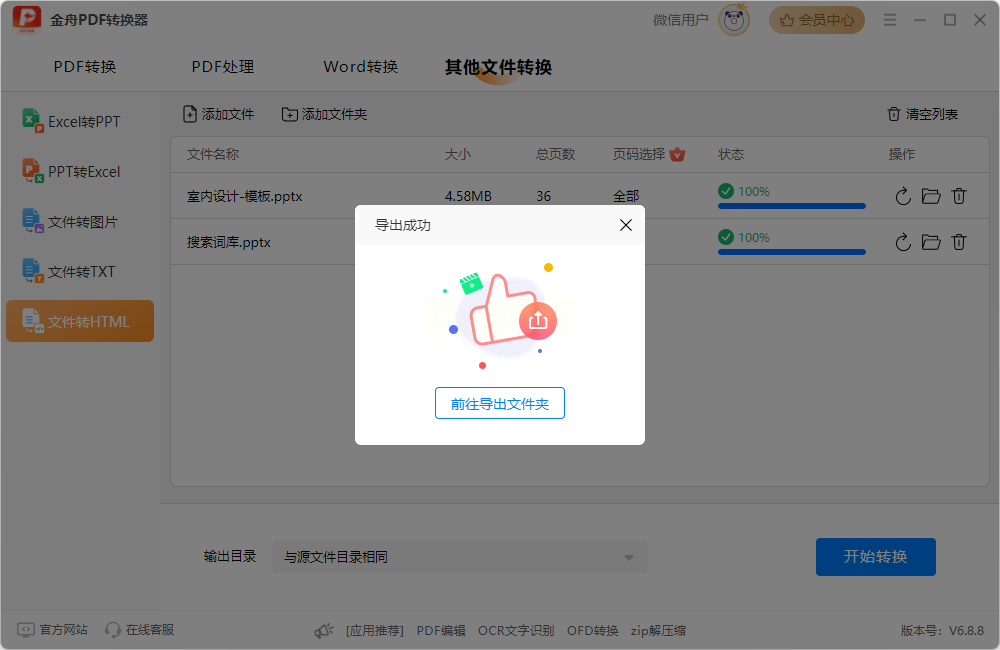Switch to Word转换 tab
This screenshot has height=650, width=1000.
(360, 67)
